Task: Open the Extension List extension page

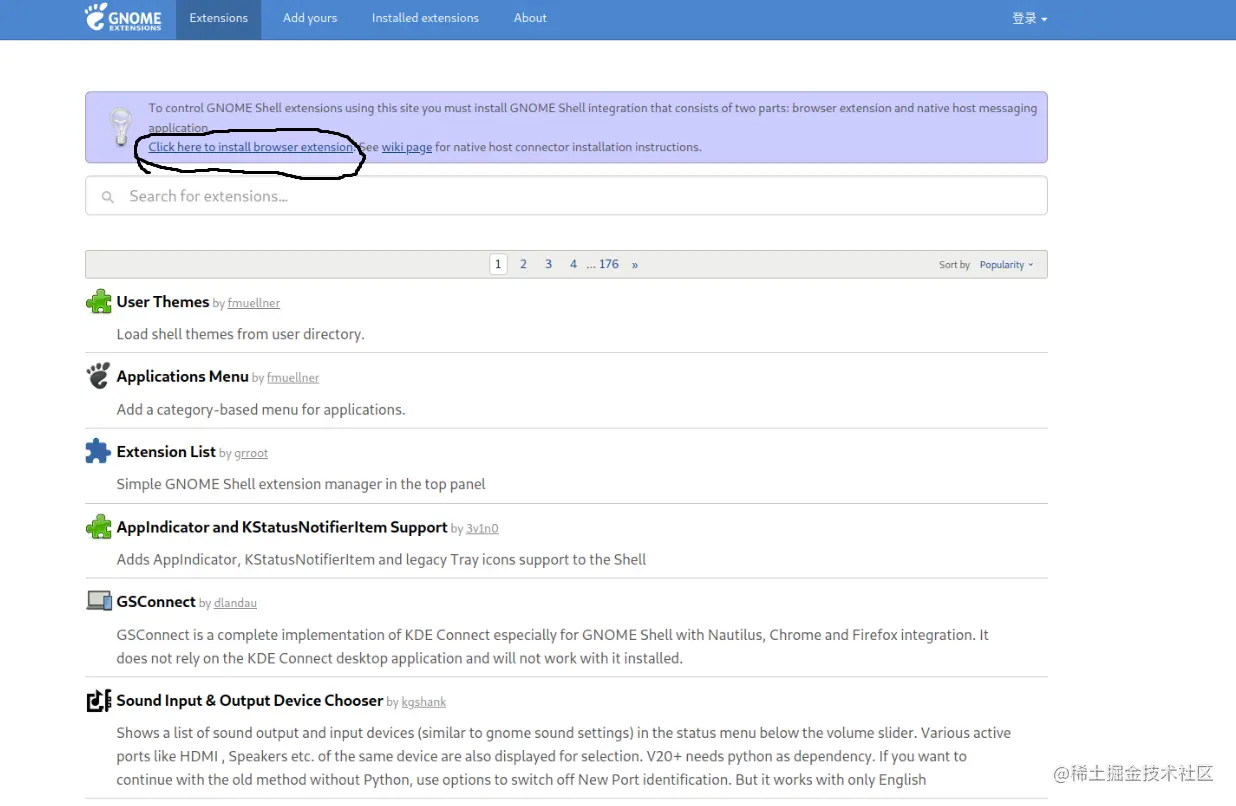Action: point(166,451)
